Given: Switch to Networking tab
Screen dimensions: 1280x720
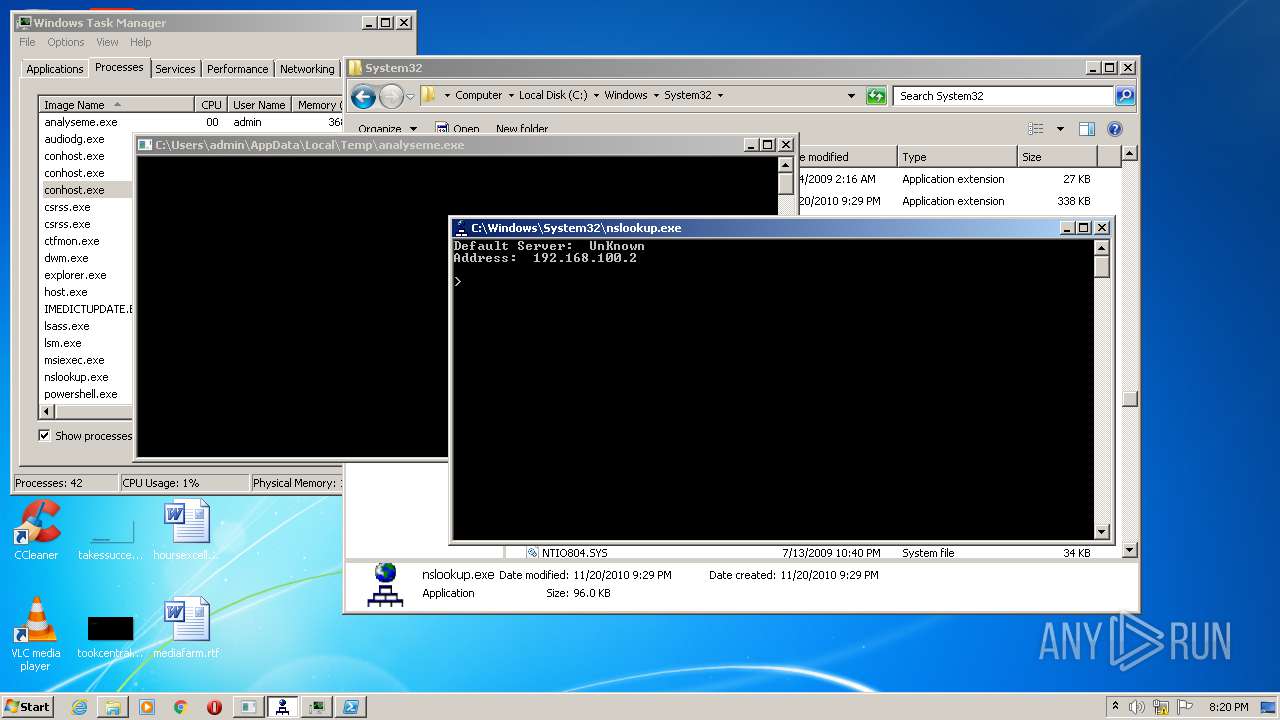Looking at the screenshot, I should 307,69.
